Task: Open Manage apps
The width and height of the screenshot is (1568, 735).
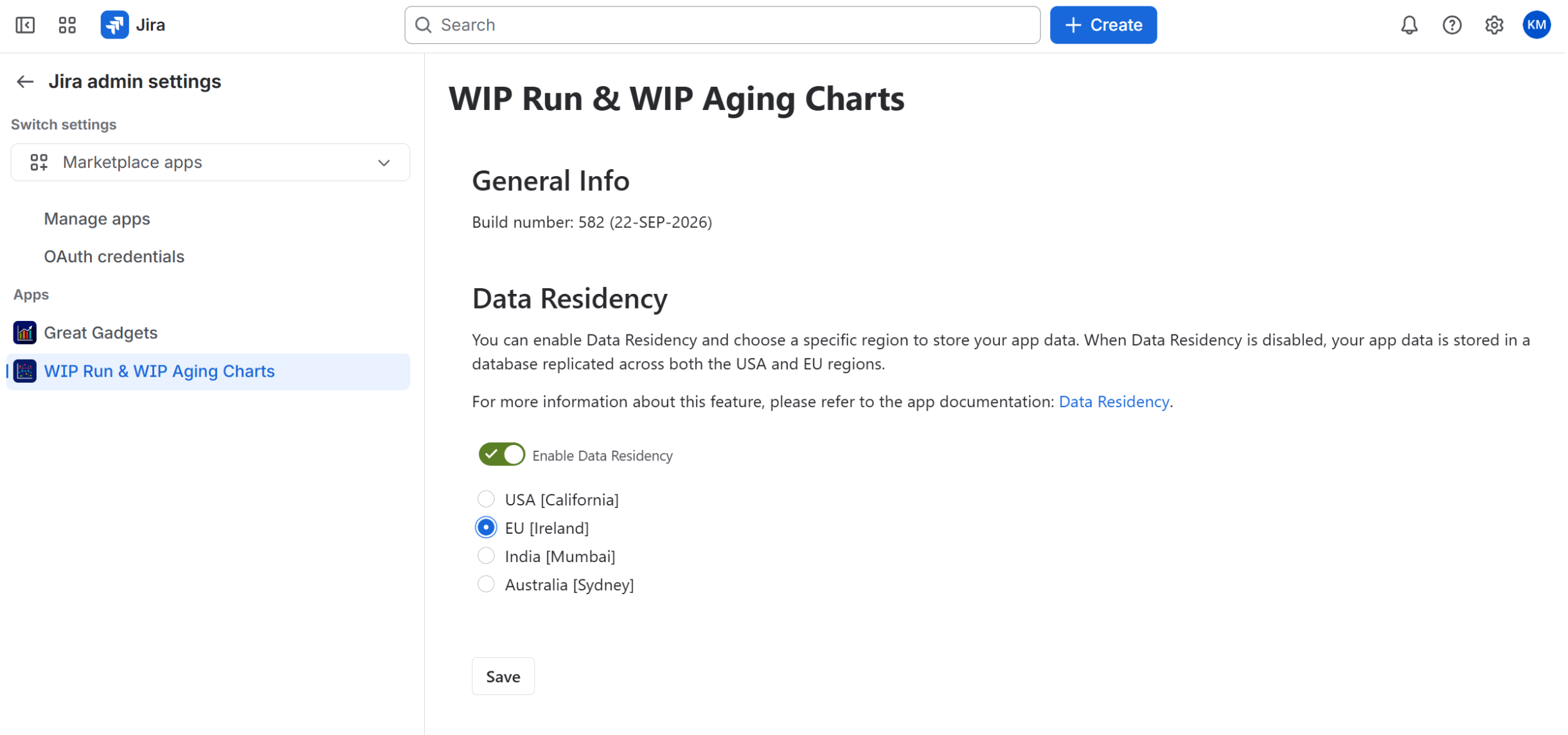Action: (x=97, y=219)
